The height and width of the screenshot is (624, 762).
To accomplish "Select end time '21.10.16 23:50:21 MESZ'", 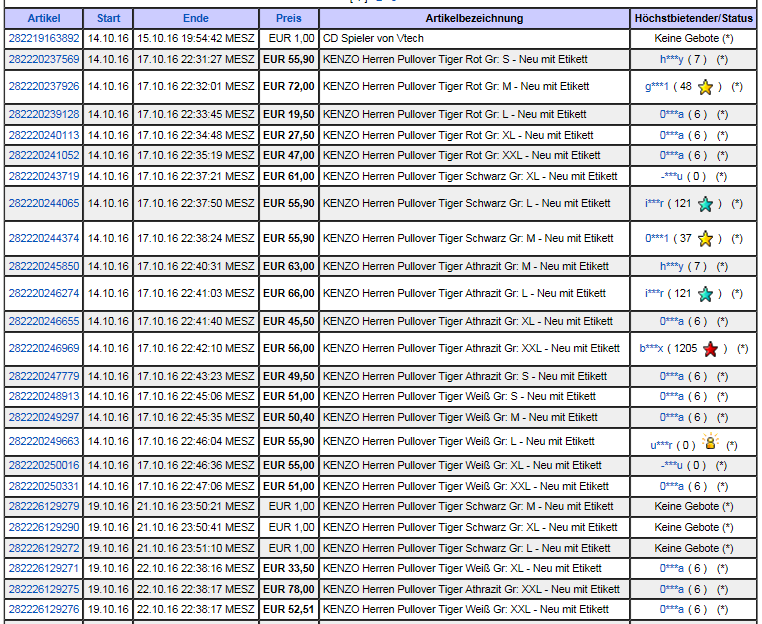I will (x=196, y=506).
